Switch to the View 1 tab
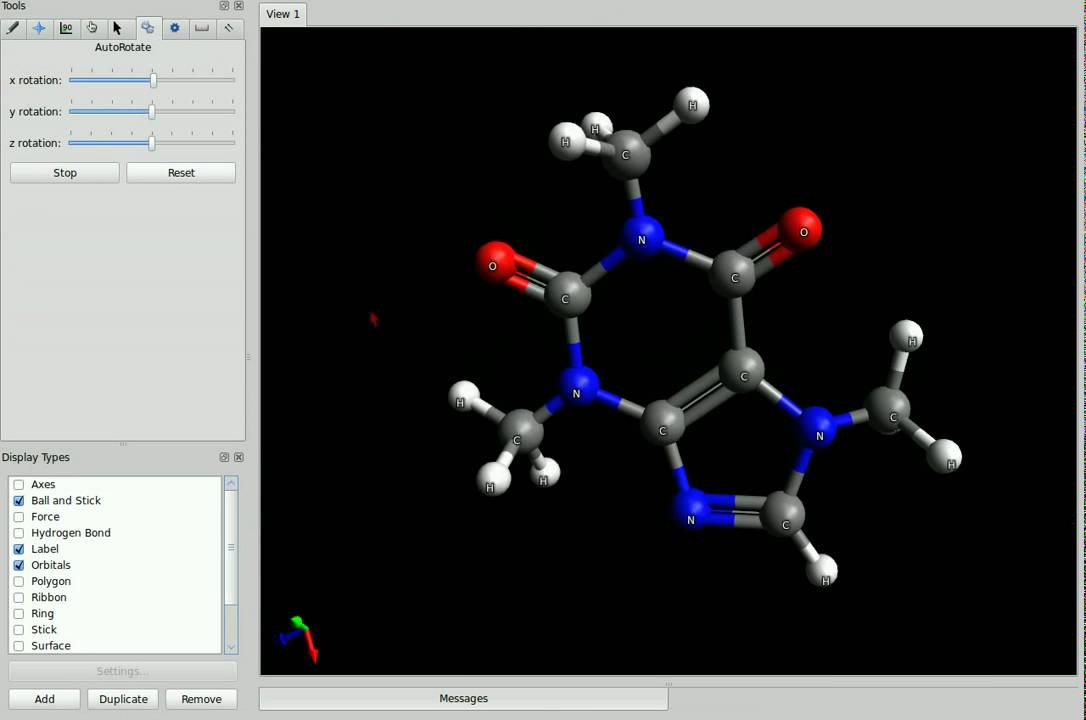 point(282,14)
